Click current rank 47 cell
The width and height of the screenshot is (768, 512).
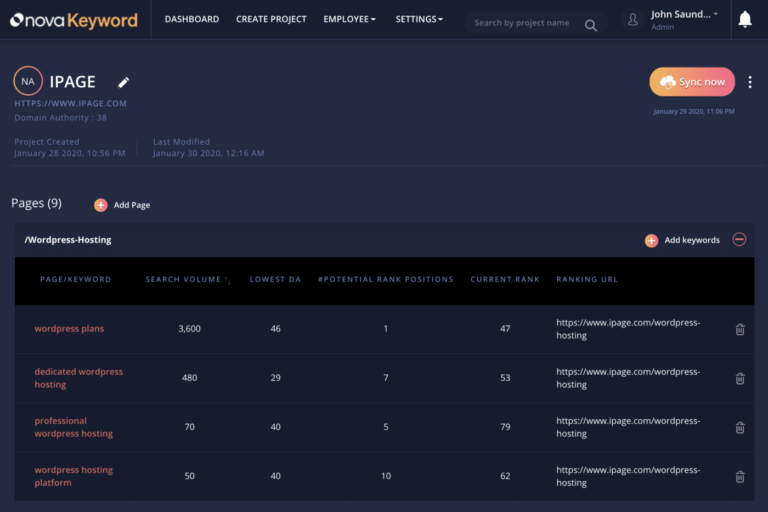click(505, 329)
